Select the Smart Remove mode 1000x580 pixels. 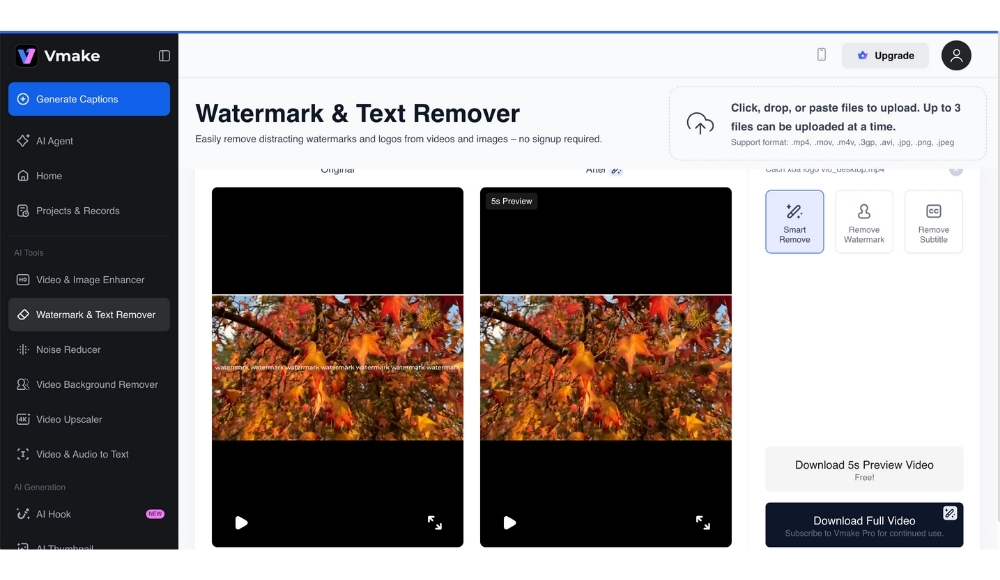coord(795,221)
